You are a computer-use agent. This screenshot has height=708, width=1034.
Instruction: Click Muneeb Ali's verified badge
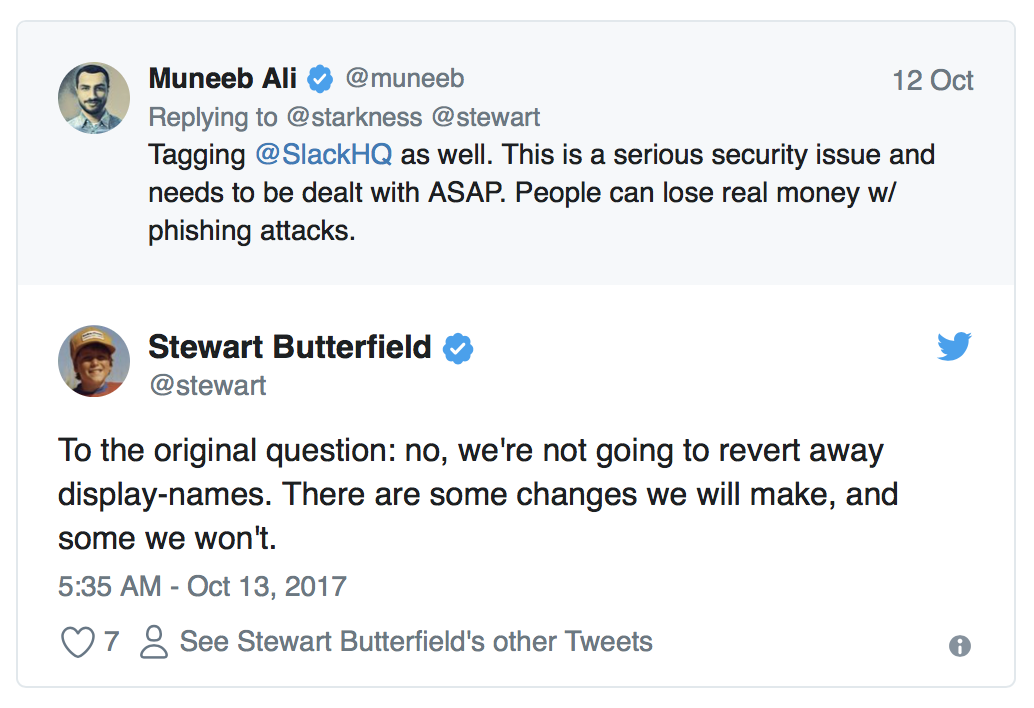point(318,78)
